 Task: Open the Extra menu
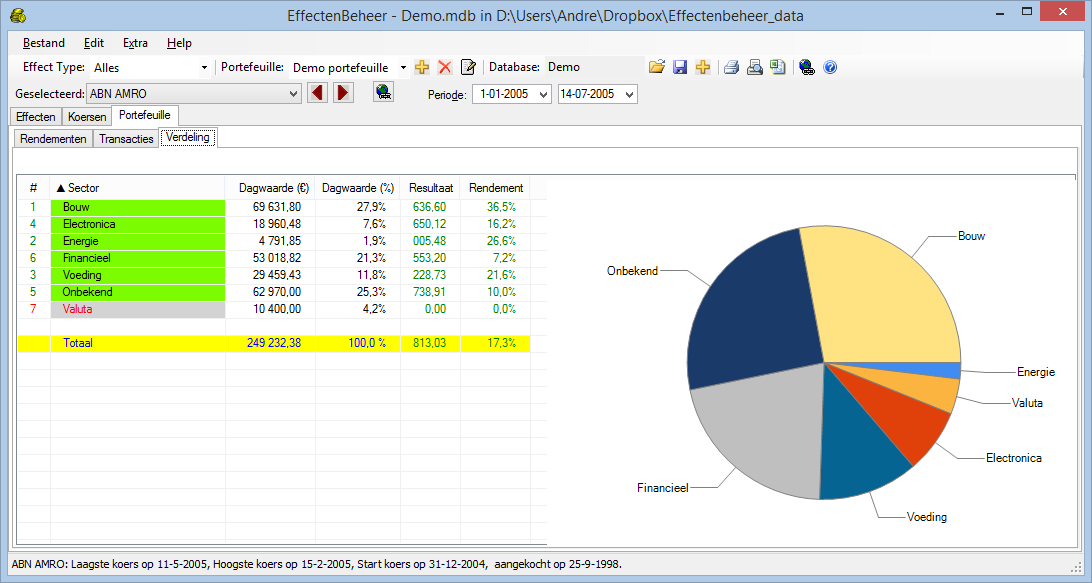[135, 43]
